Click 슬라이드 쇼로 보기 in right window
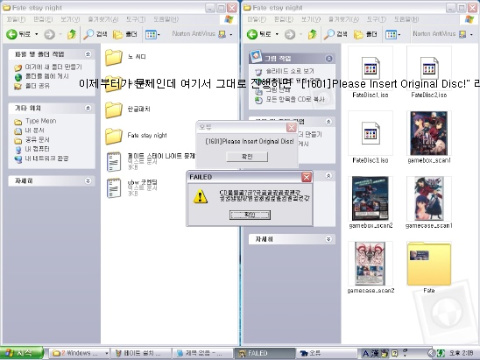 [290, 71]
